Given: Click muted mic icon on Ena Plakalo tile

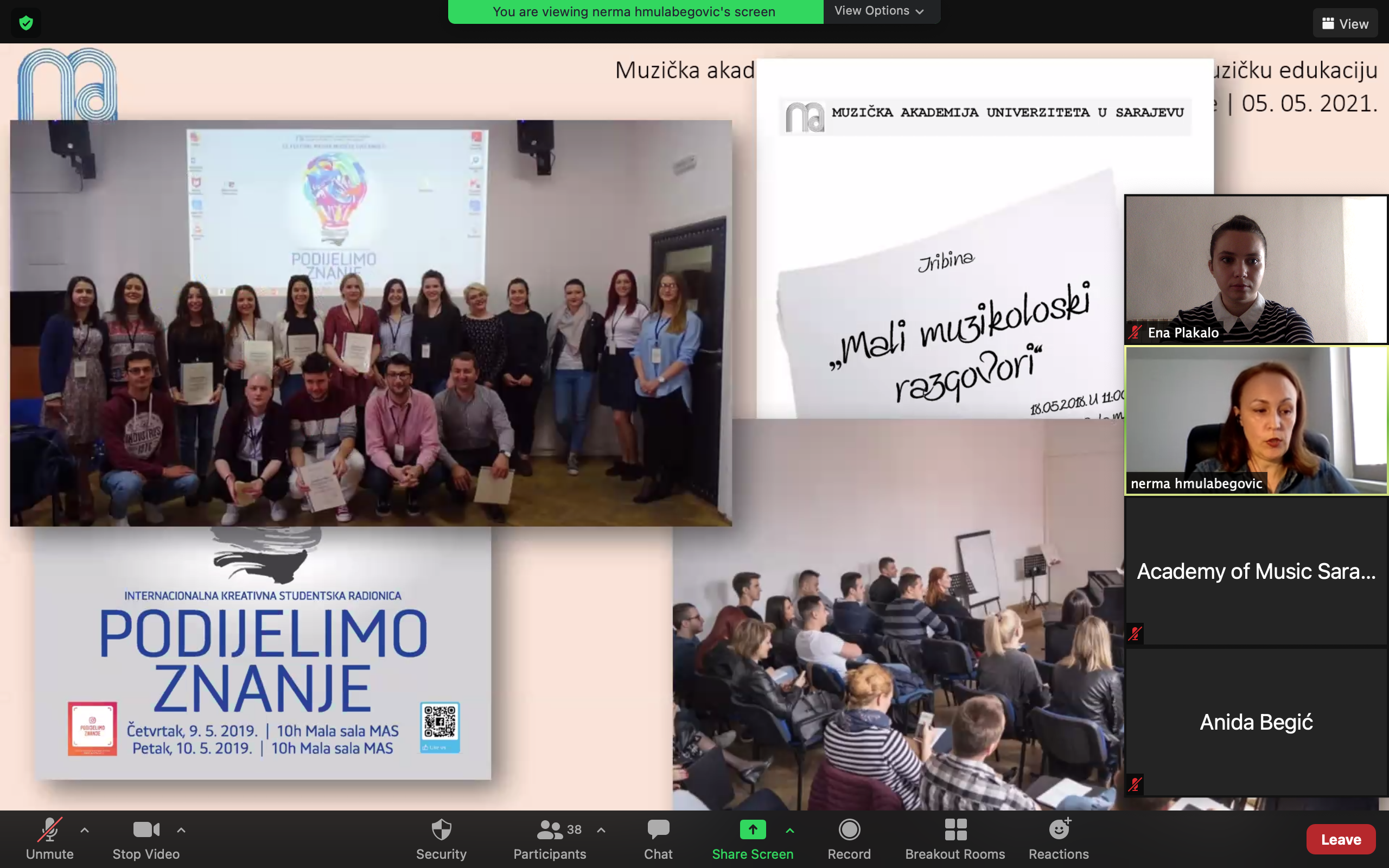Looking at the screenshot, I should click(1135, 333).
